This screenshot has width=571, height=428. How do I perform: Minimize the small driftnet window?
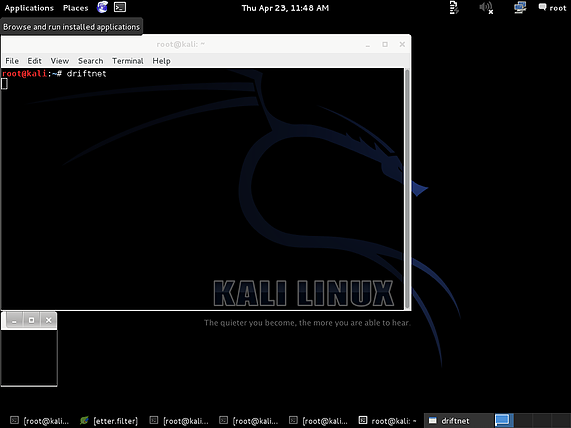tap(14, 320)
